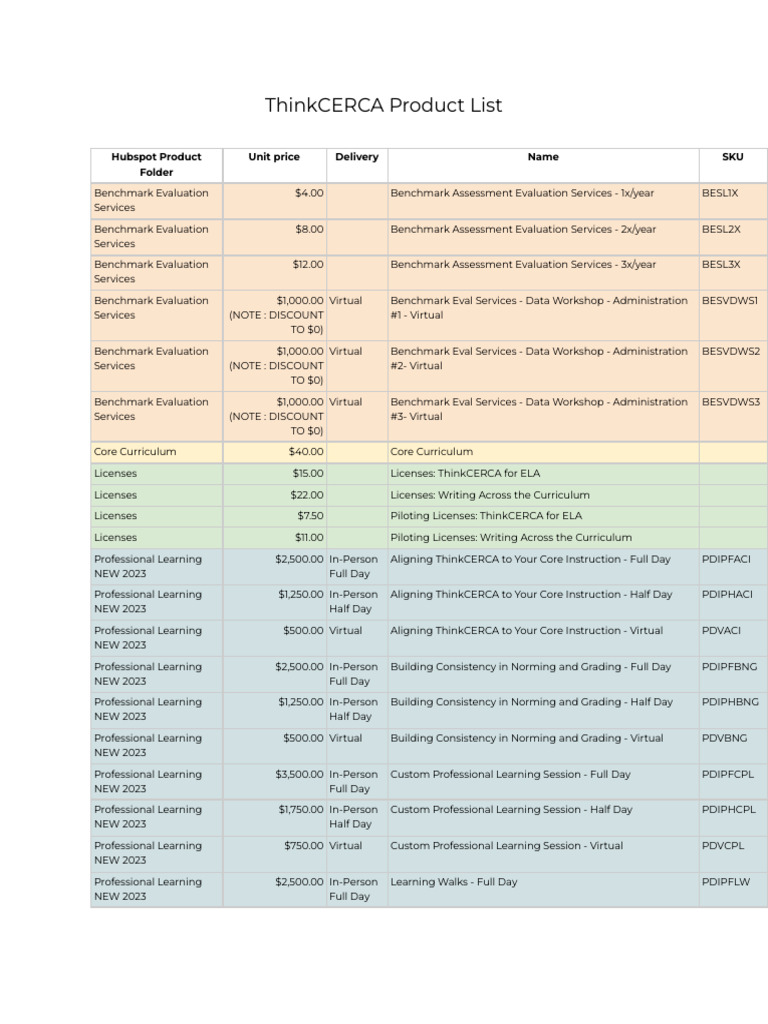
Task: Click the 'ThinkCERCA Product List' title
Action: (383, 105)
